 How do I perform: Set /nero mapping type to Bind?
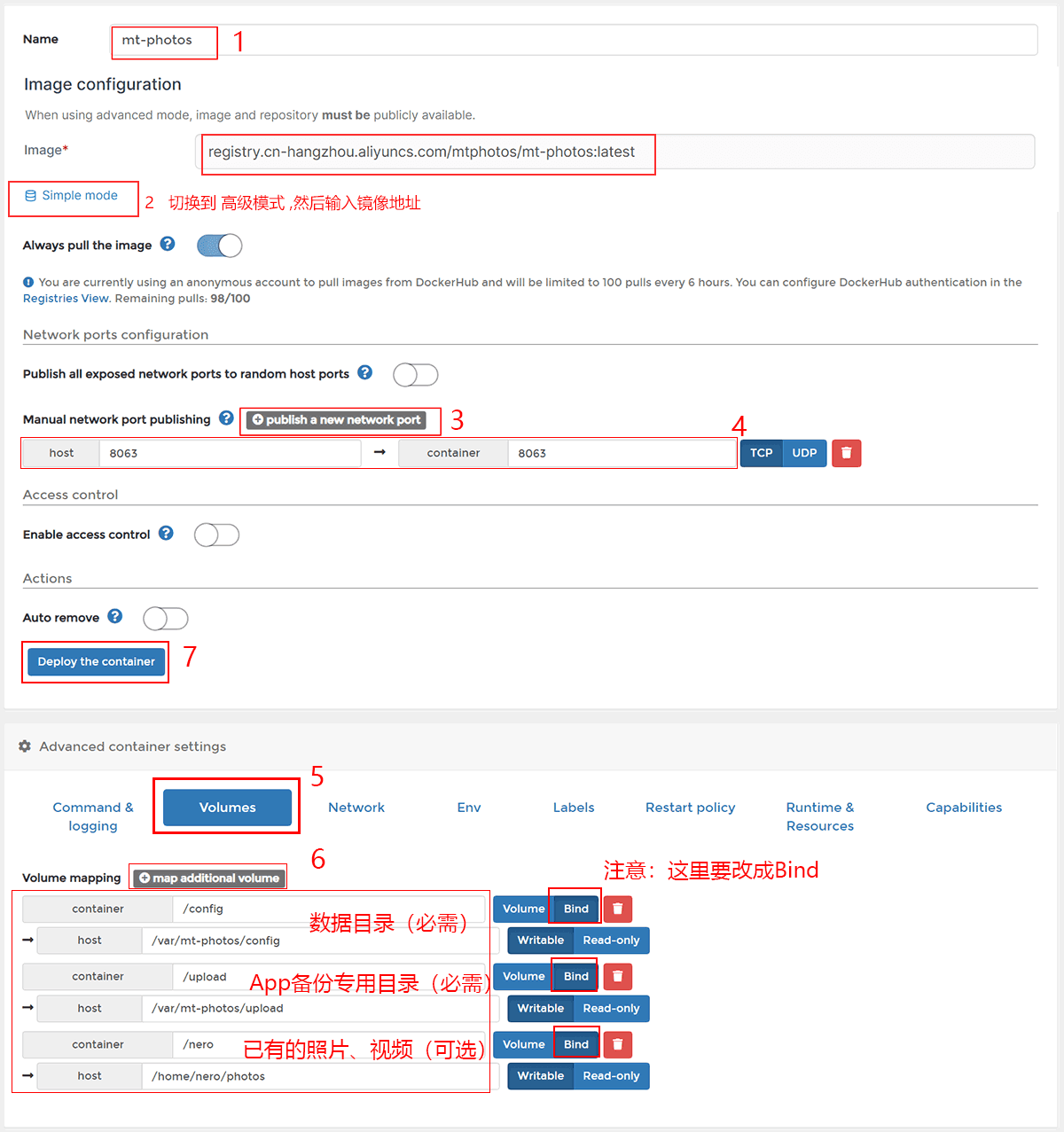(576, 1044)
